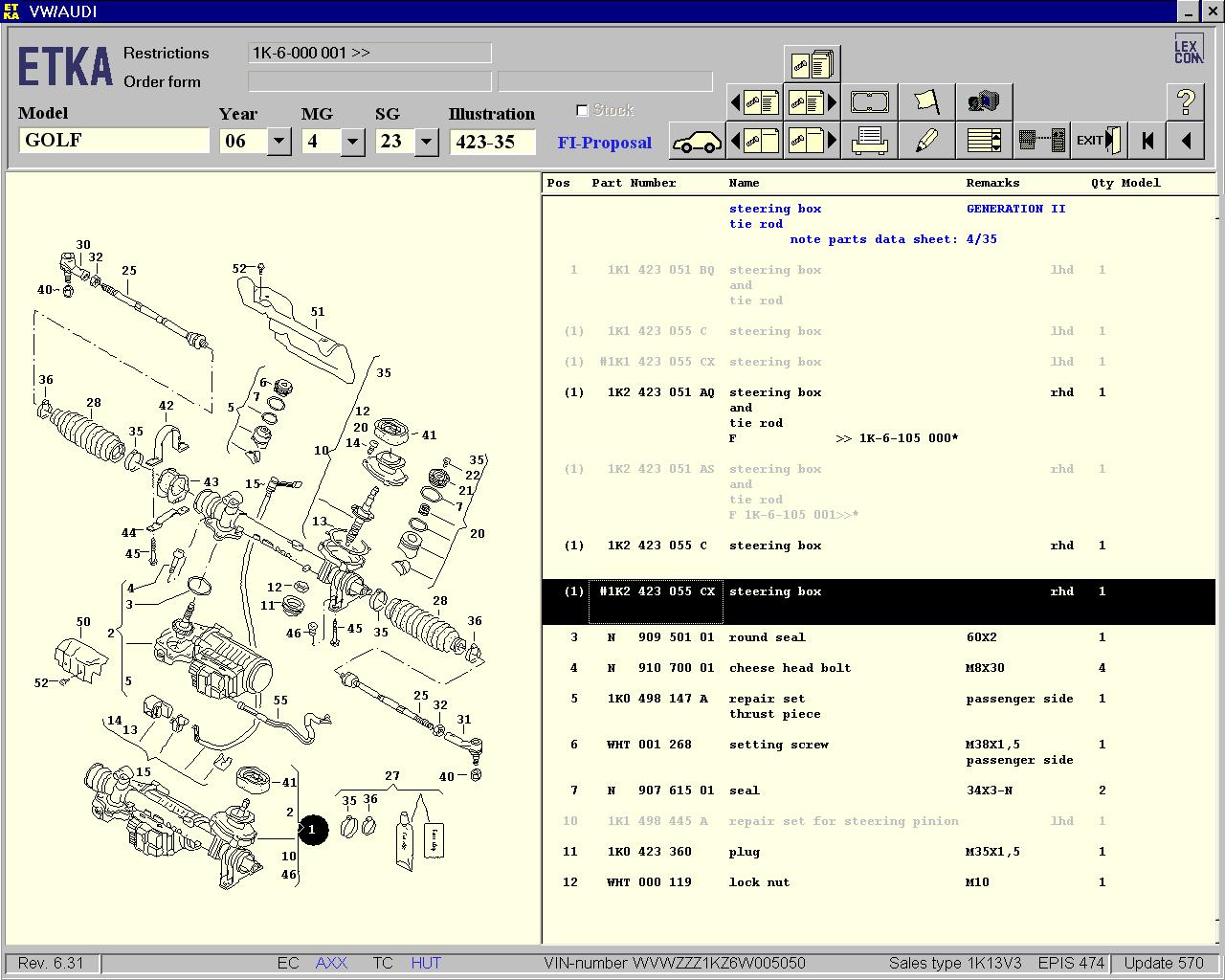Select lock nut WHT 000 119
This screenshot has width=1225, height=980.
coord(879,882)
